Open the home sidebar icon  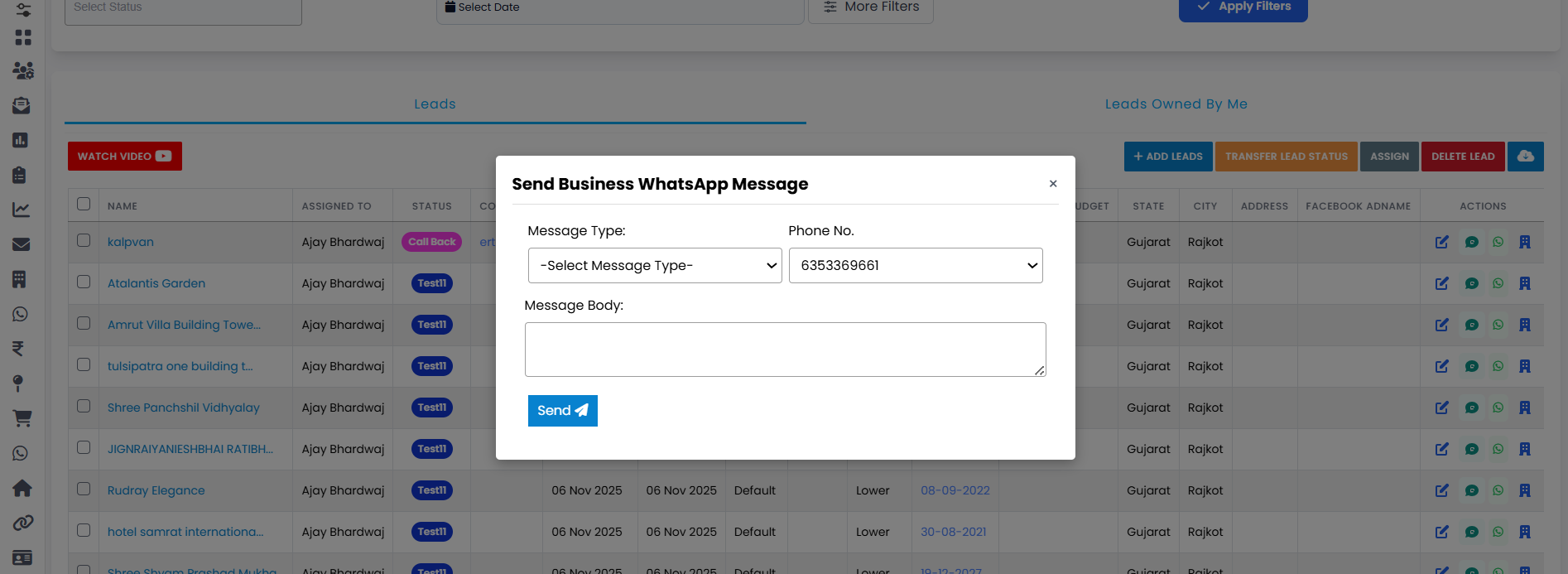tap(22, 488)
